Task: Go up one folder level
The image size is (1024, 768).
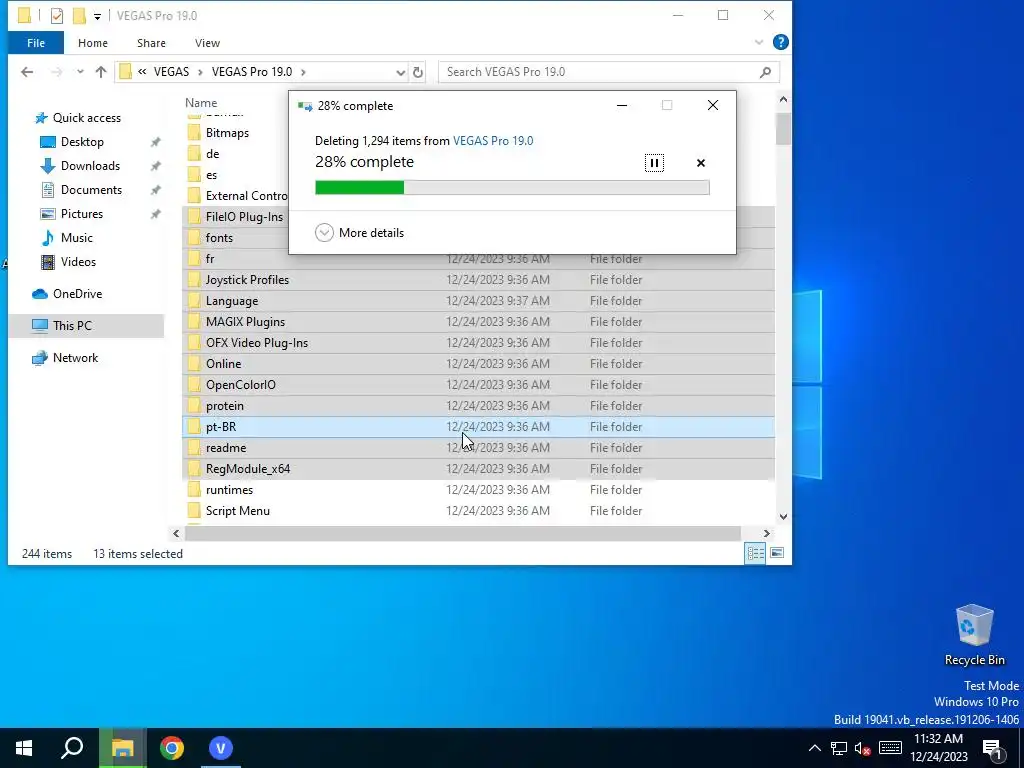Action: [101, 72]
